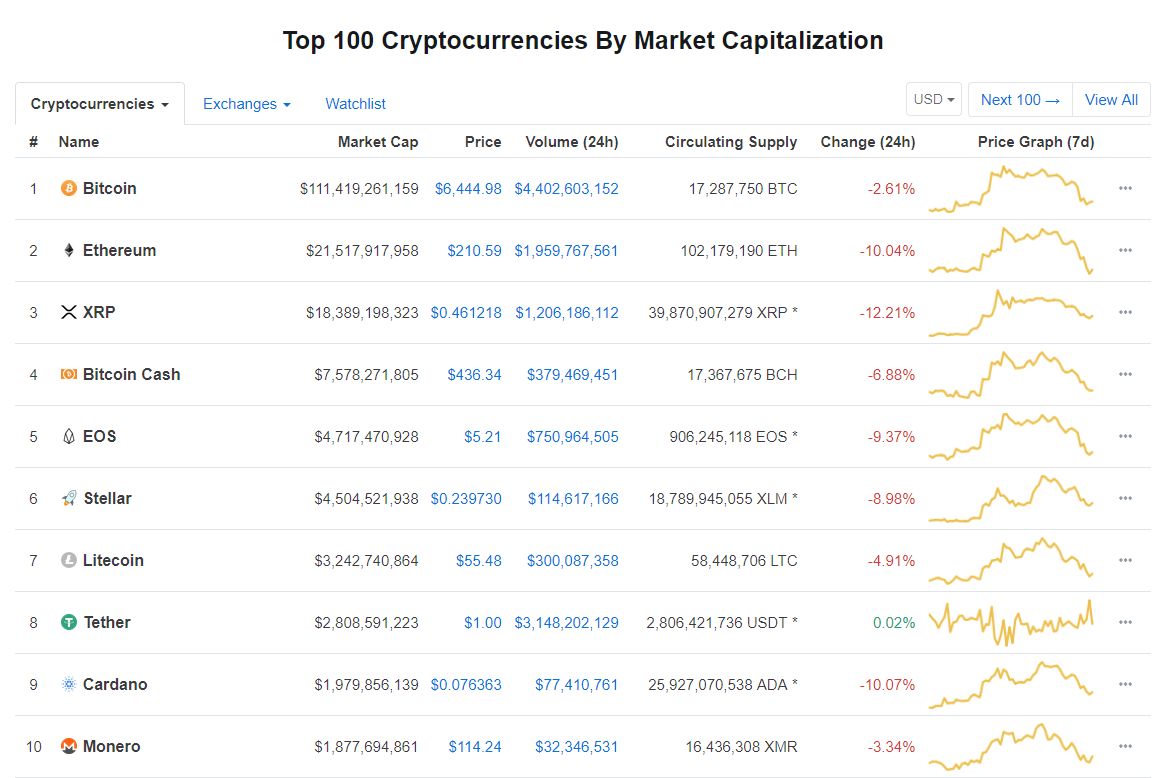
Task: Go to Next 100 cryptocurrencies
Action: pyautogui.click(x=1020, y=100)
